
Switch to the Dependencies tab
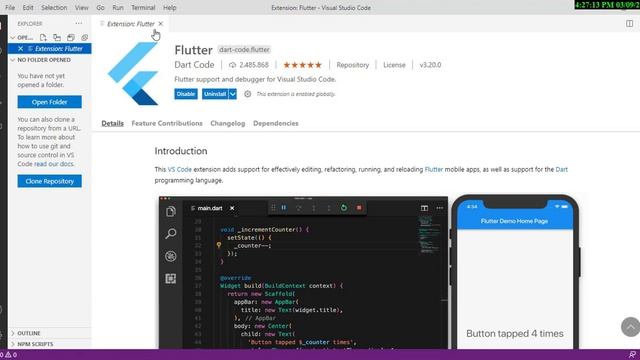tap(276, 123)
